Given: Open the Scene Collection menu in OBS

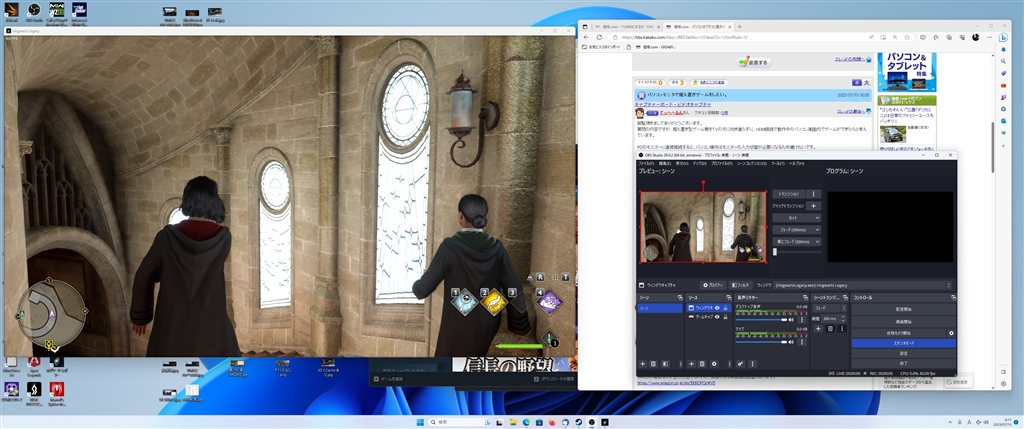Looking at the screenshot, I should pyautogui.click(x=752, y=163).
